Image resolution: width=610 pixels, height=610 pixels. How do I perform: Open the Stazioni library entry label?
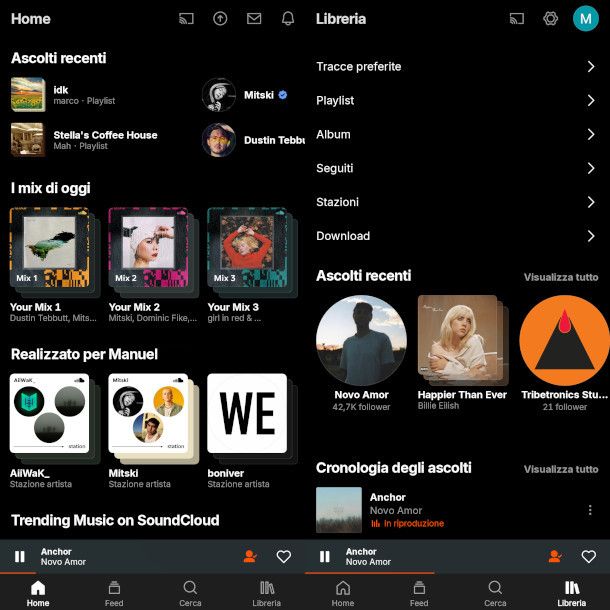[337, 202]
